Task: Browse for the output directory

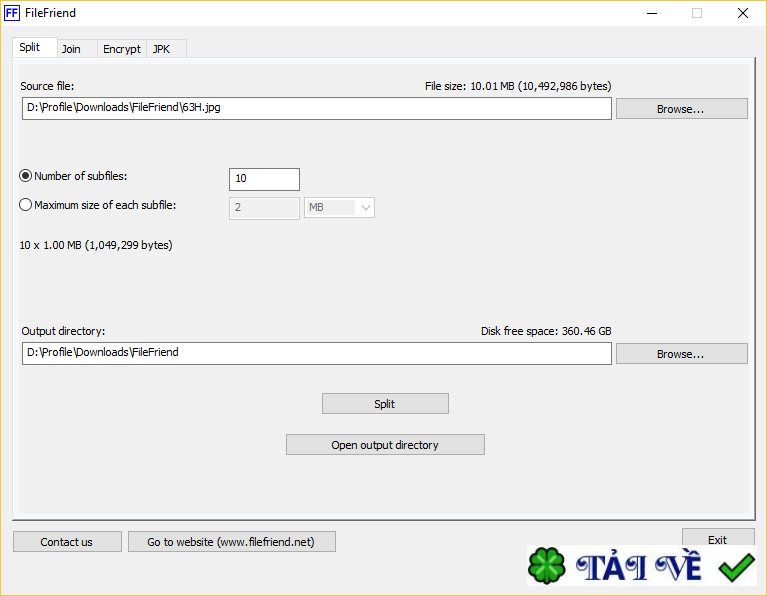Action: click(x=681, y=354)
